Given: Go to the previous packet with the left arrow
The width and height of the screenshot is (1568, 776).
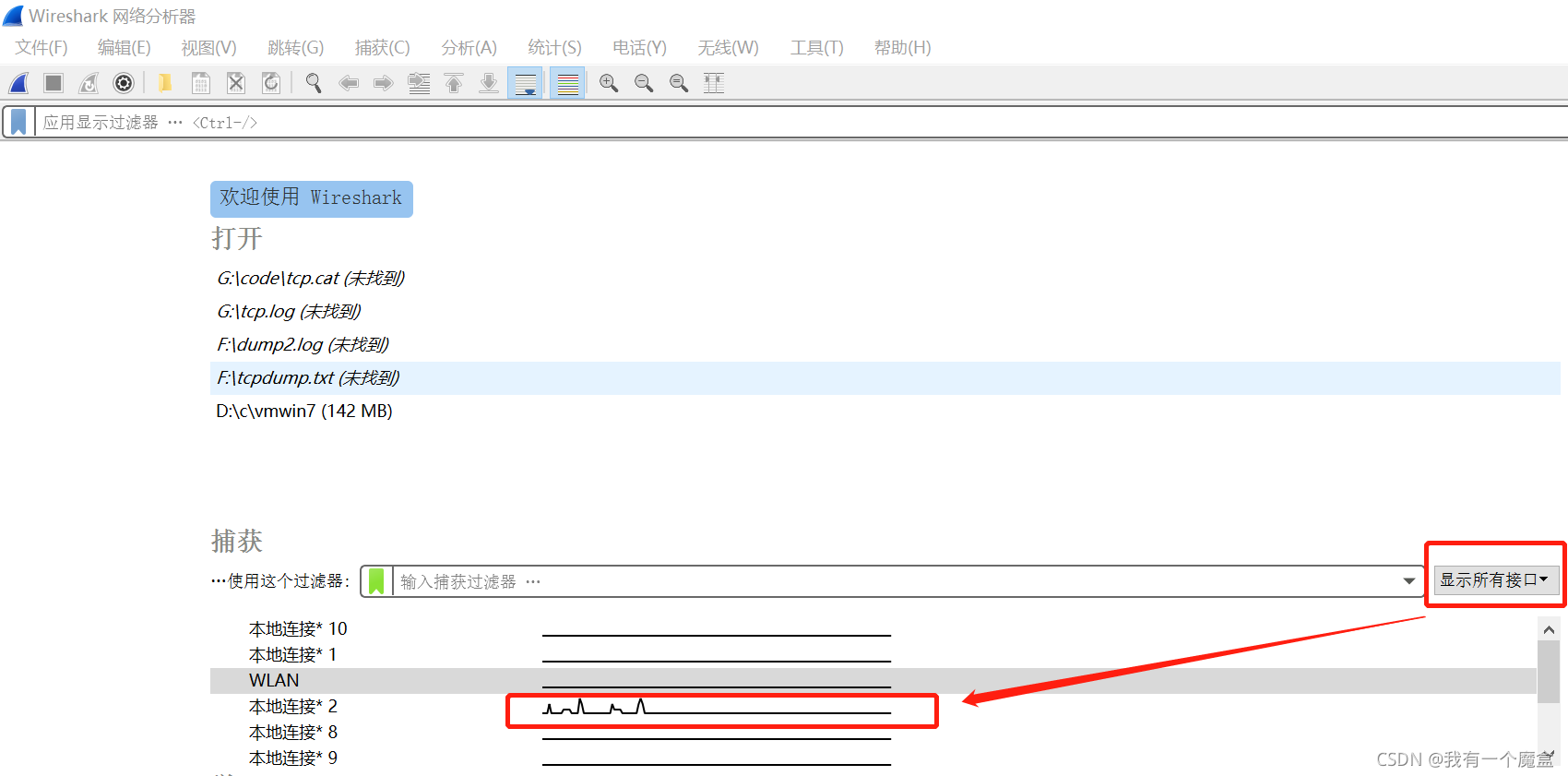Looking at the screenshot, I should [349, 83].
